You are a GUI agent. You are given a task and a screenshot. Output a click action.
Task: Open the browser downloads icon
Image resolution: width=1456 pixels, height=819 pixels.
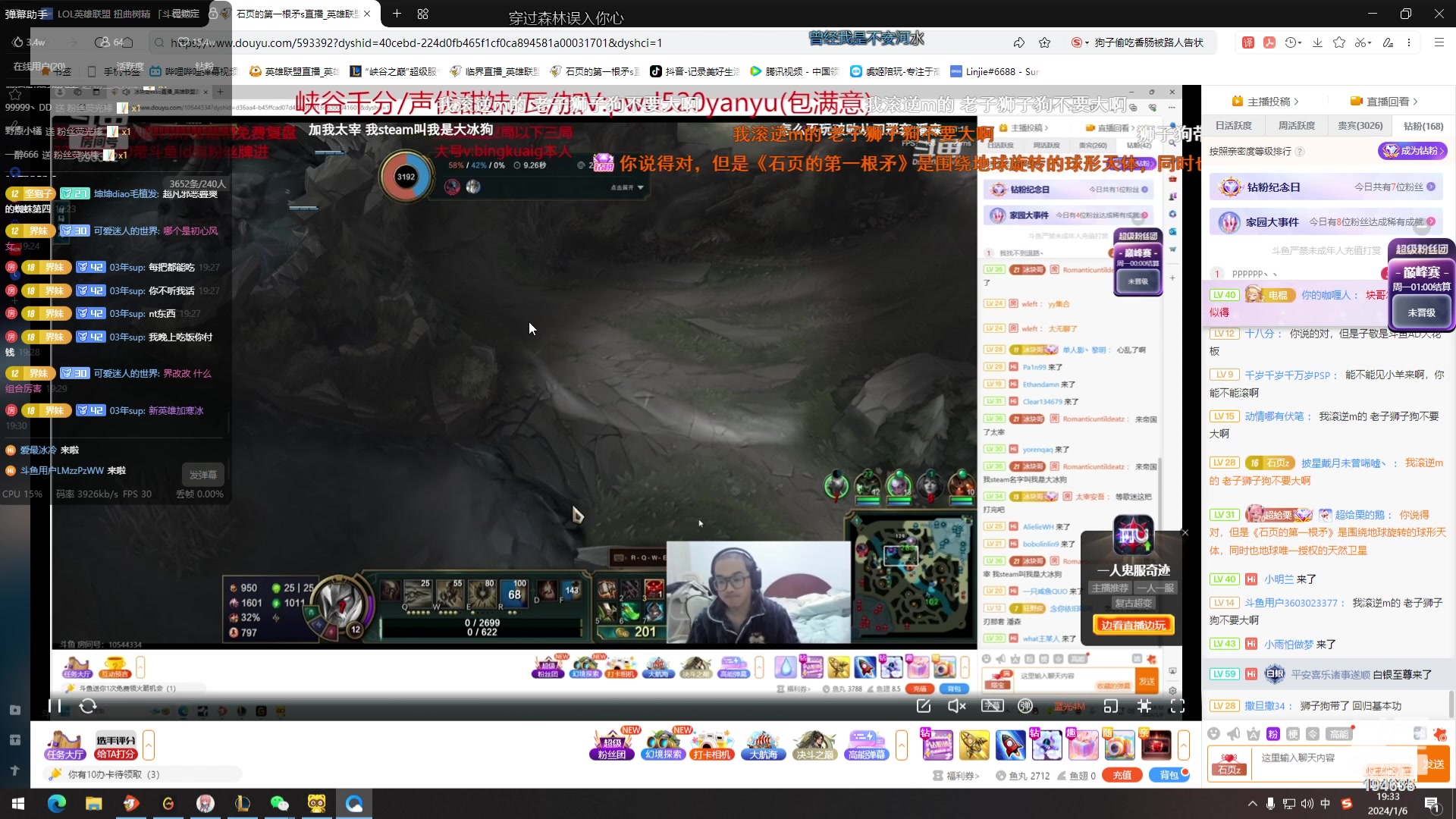[1317, 42]
